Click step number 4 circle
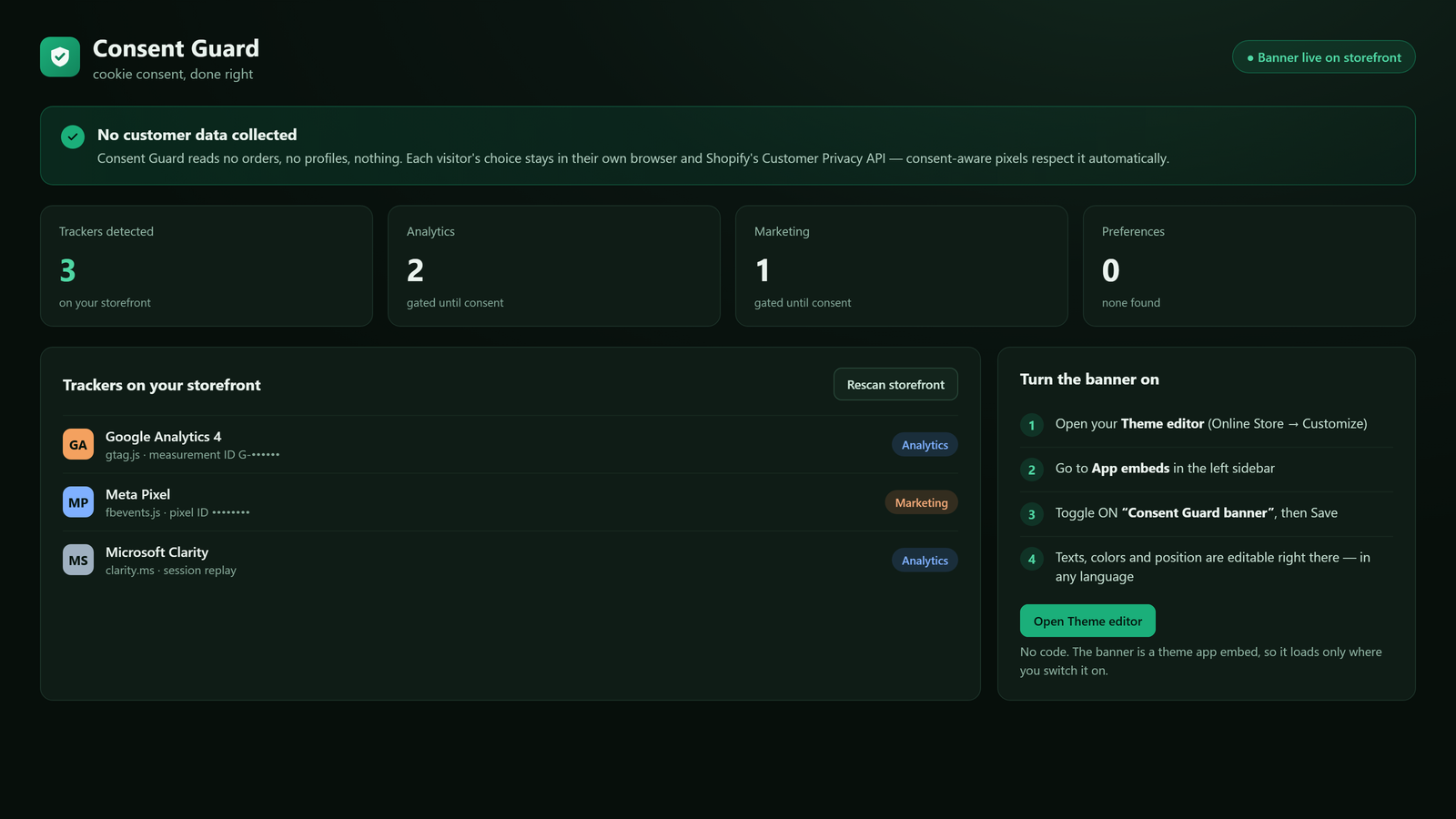 coord(1032,559)
